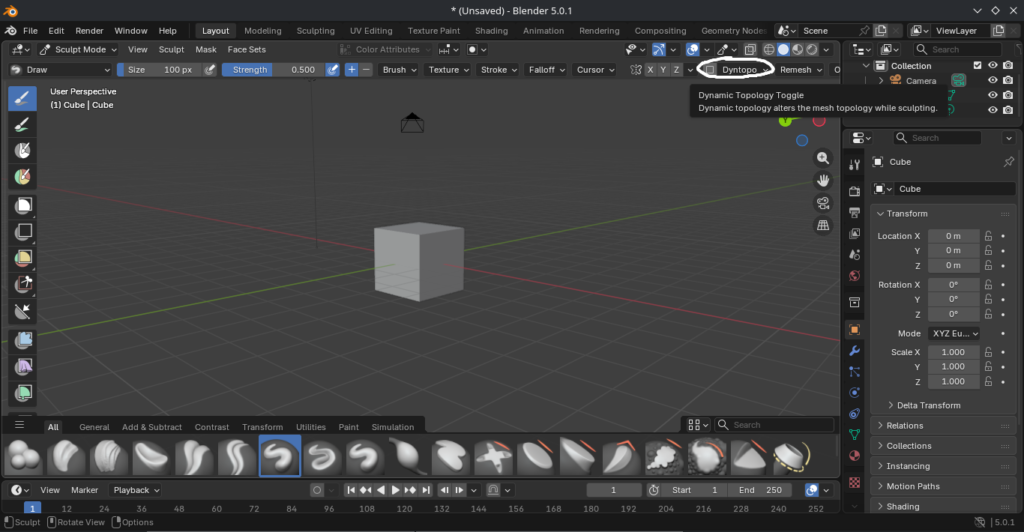The width and height of the screenshot is (1024, 532).
Task: Hide the Camera in viewport via eye
Action: [x=992, y=80]
